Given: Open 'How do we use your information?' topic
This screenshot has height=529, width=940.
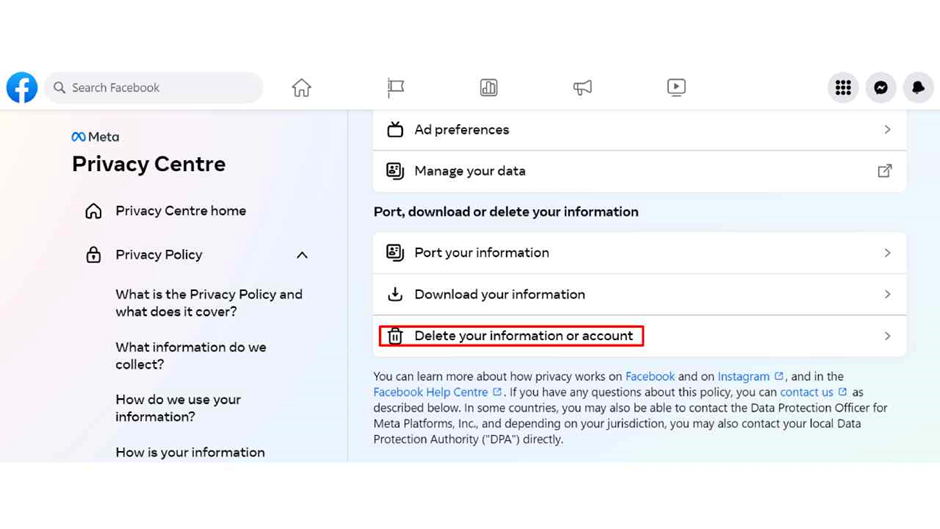Looking at the screenshot, I should pos(178,408).
